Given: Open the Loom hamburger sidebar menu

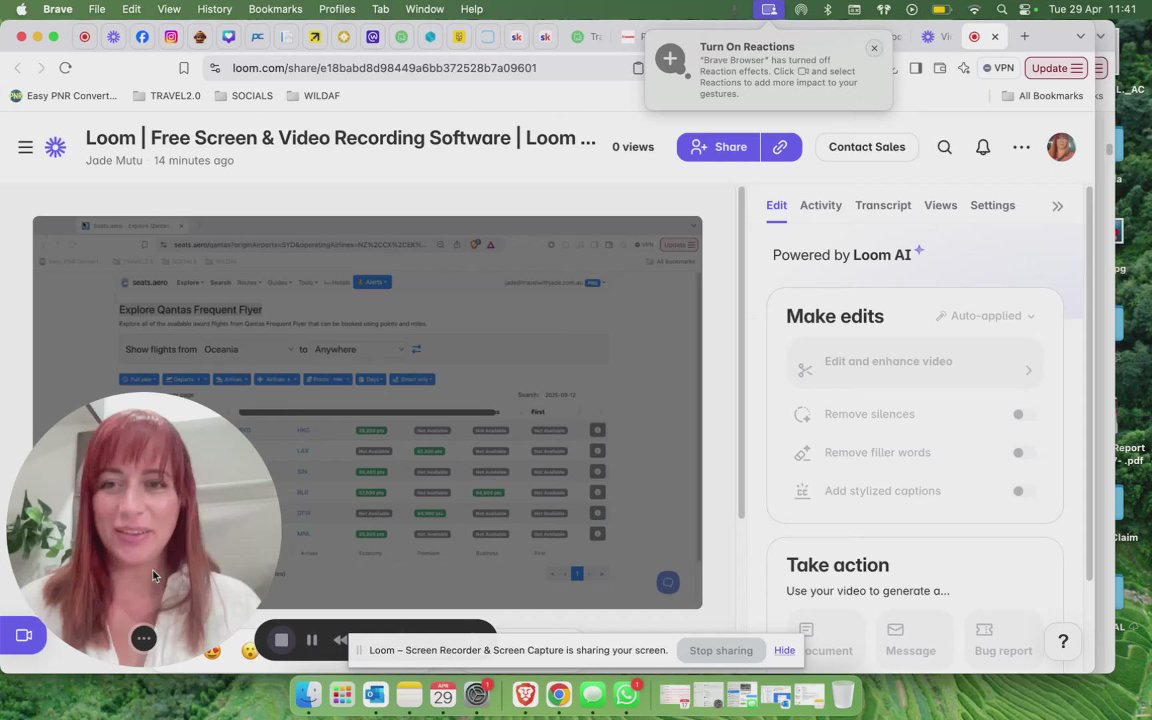Looking at the screenshot, I should (25, 147).
